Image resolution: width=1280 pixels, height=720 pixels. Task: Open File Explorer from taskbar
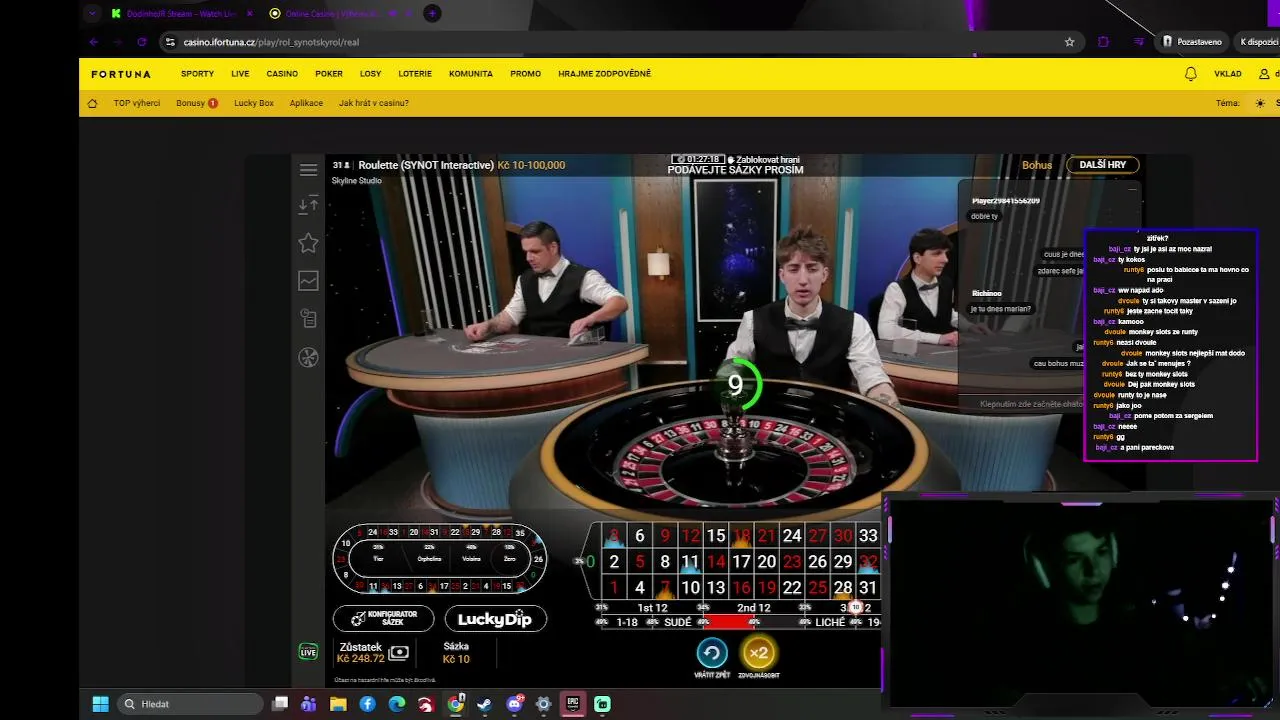tap(338, 704)
